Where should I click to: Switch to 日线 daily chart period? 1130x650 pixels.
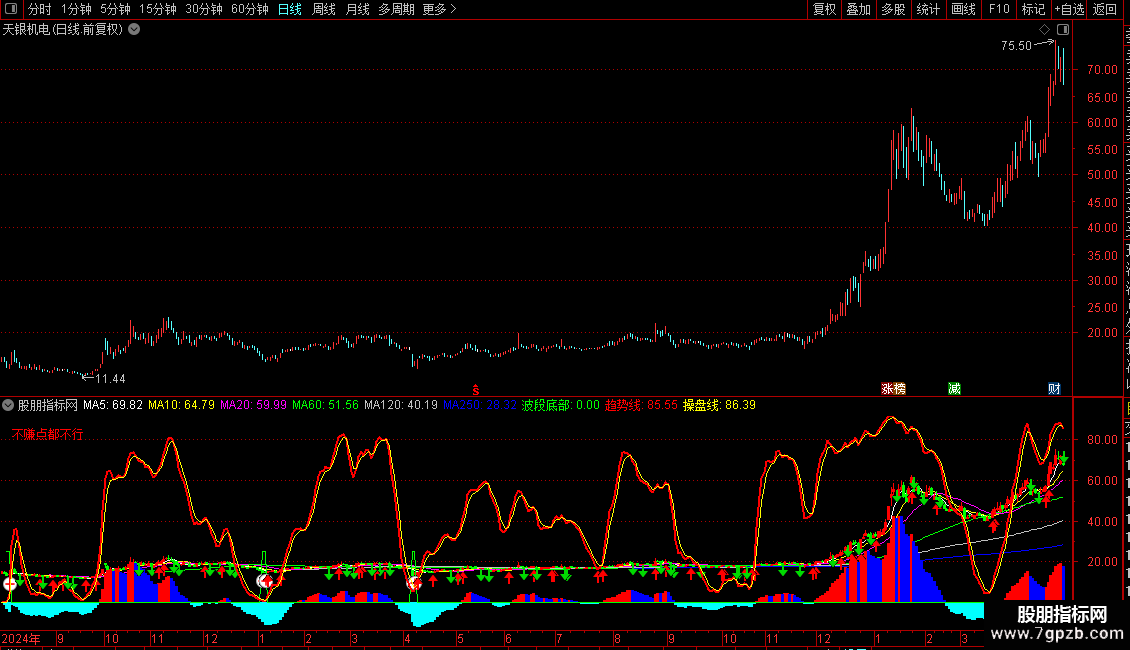point(290,9)
